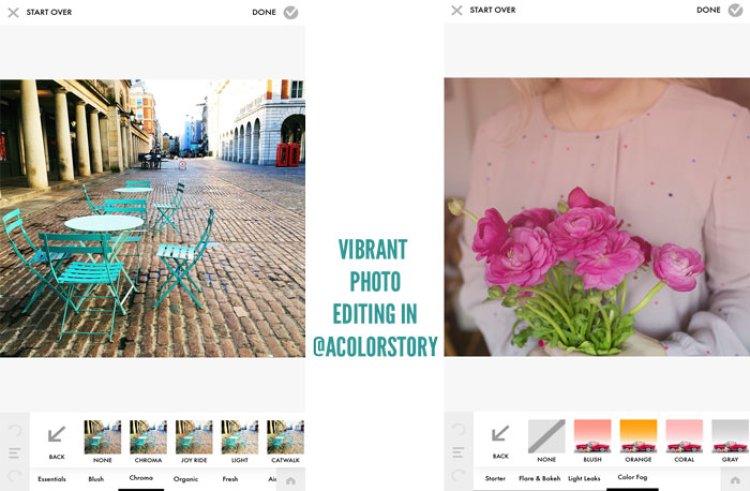Click the checkmark icon beside DONE on the cafe photo screen
Screen dimensions: 750x491
[x=290, y=12]
